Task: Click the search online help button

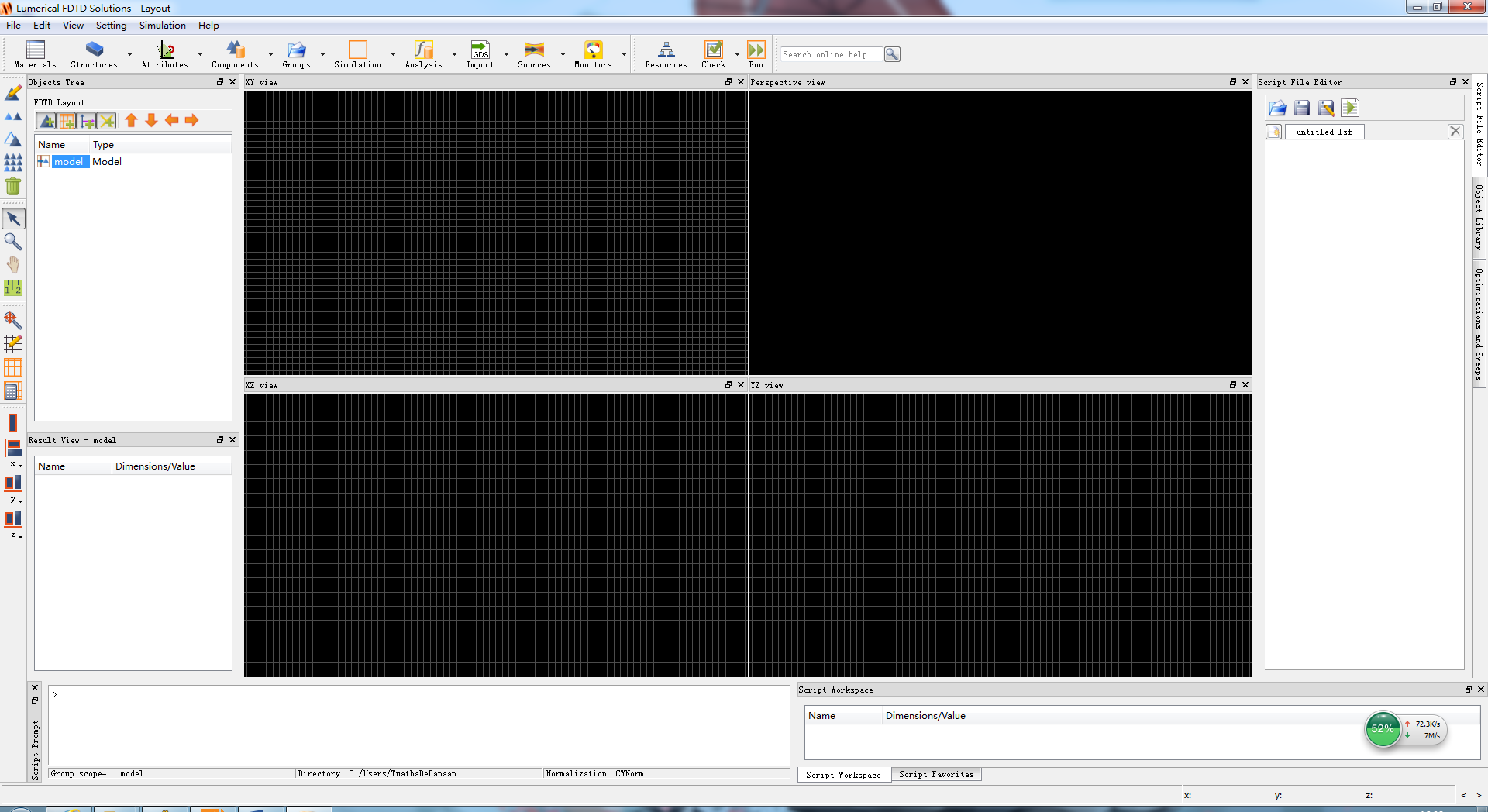Action: (892, 54)
